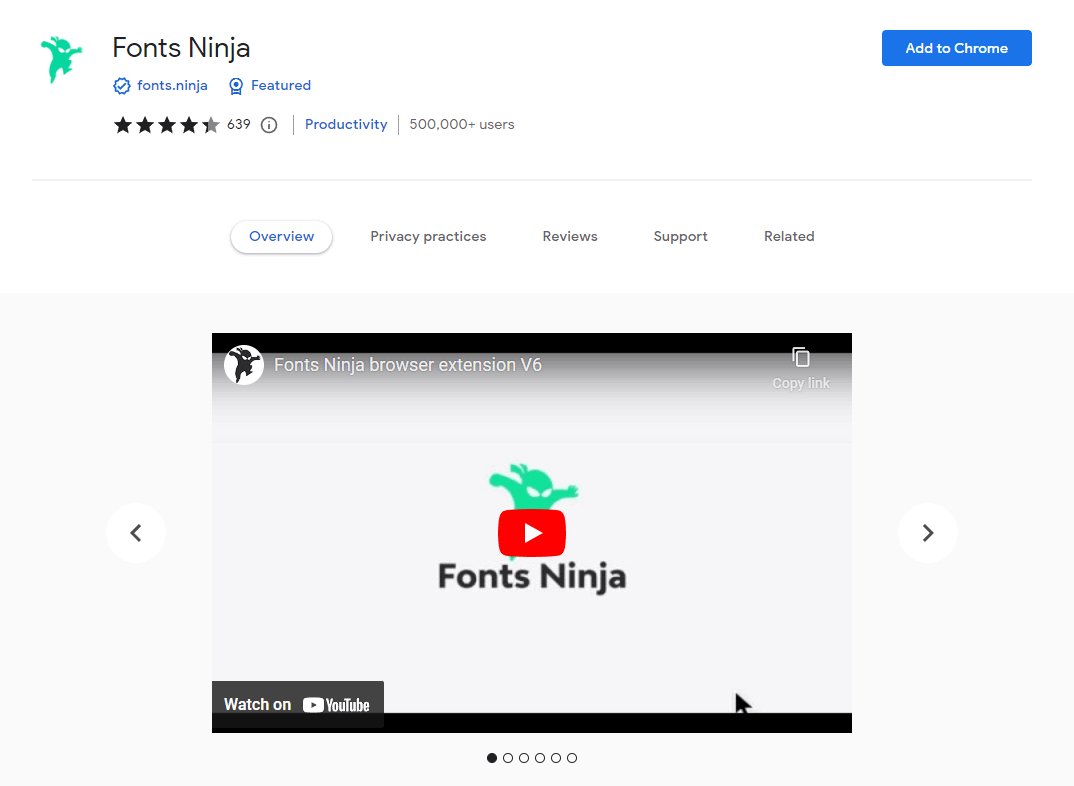Open the Overview tab
1074x786 pixels.
click(x=281, y=237)
